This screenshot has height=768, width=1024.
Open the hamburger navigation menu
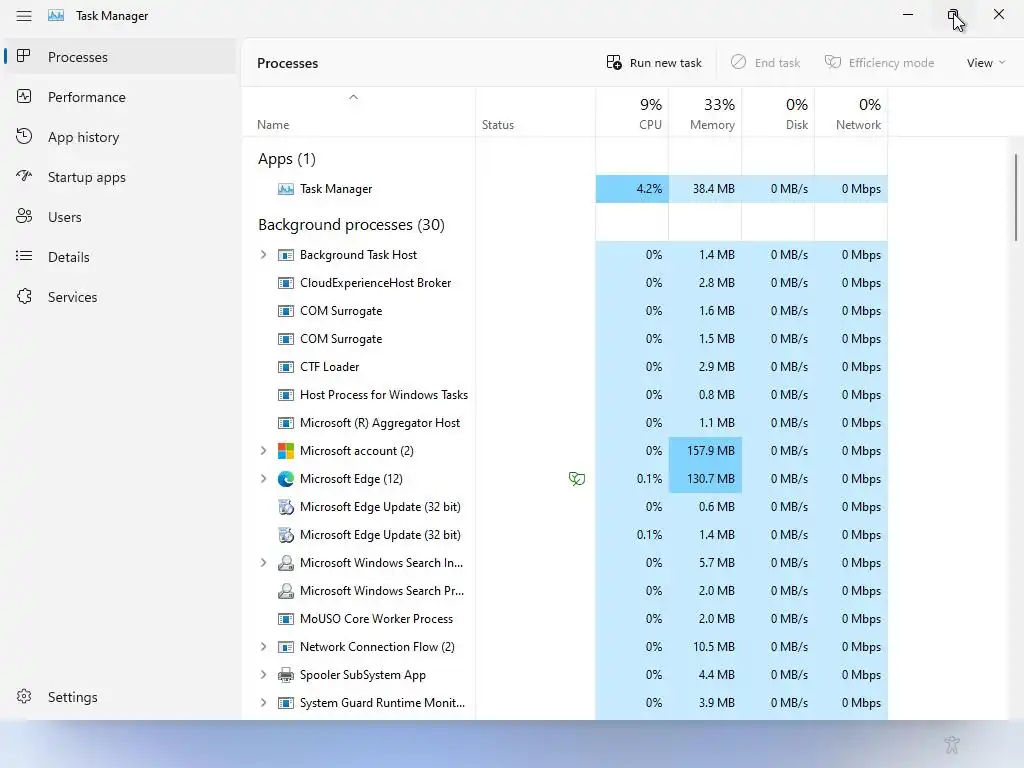coord(24,16)
